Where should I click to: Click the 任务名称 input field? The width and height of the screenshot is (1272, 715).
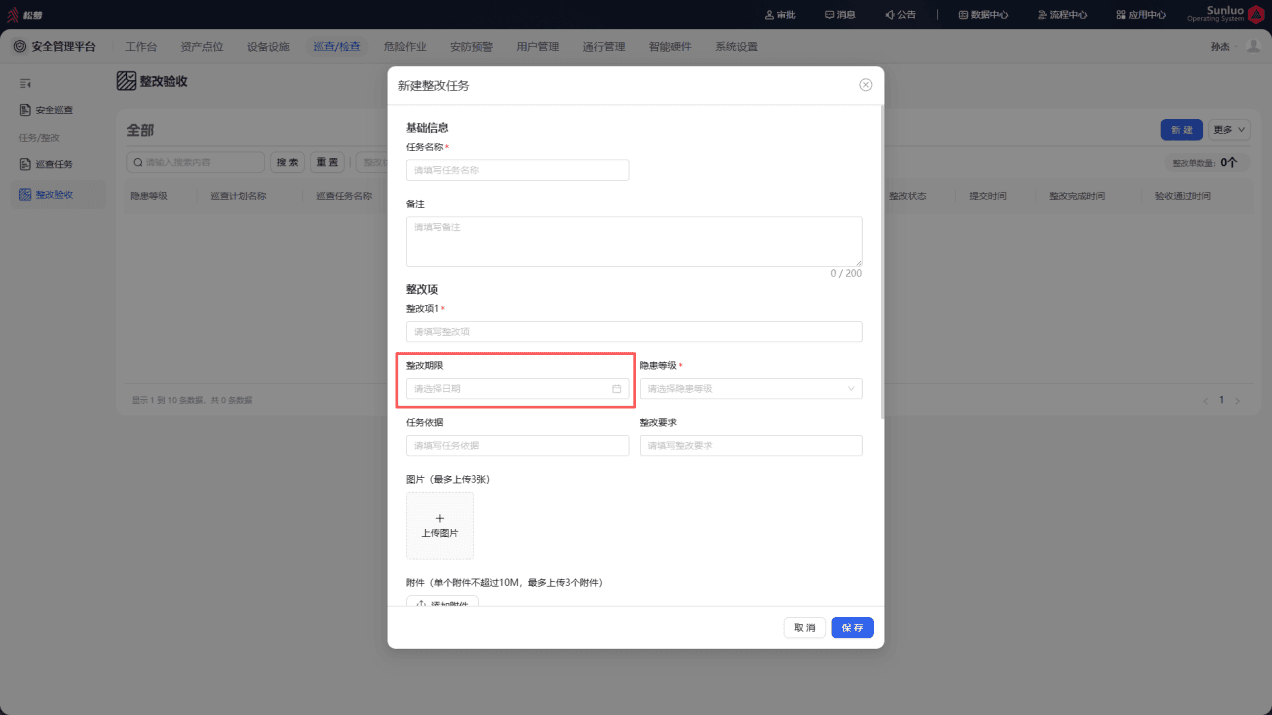[x=517, y=170]
